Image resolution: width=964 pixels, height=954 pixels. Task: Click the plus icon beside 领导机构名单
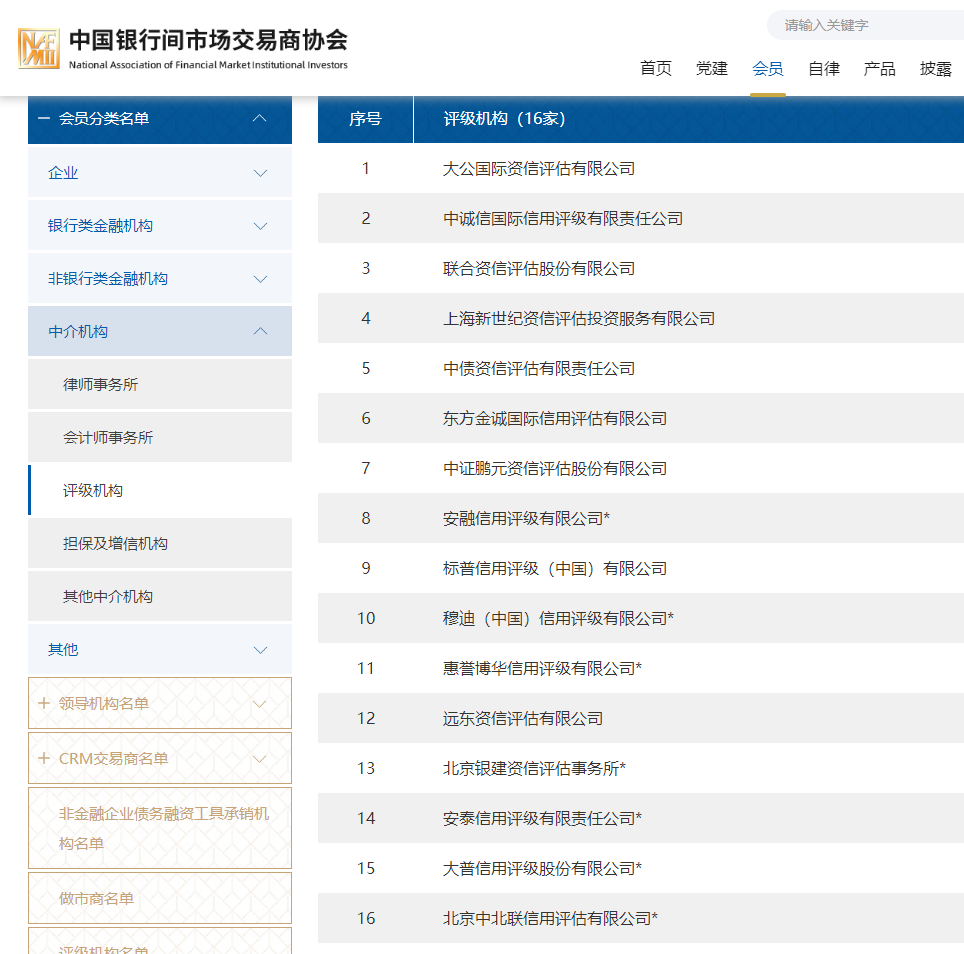tap(44, 703)
